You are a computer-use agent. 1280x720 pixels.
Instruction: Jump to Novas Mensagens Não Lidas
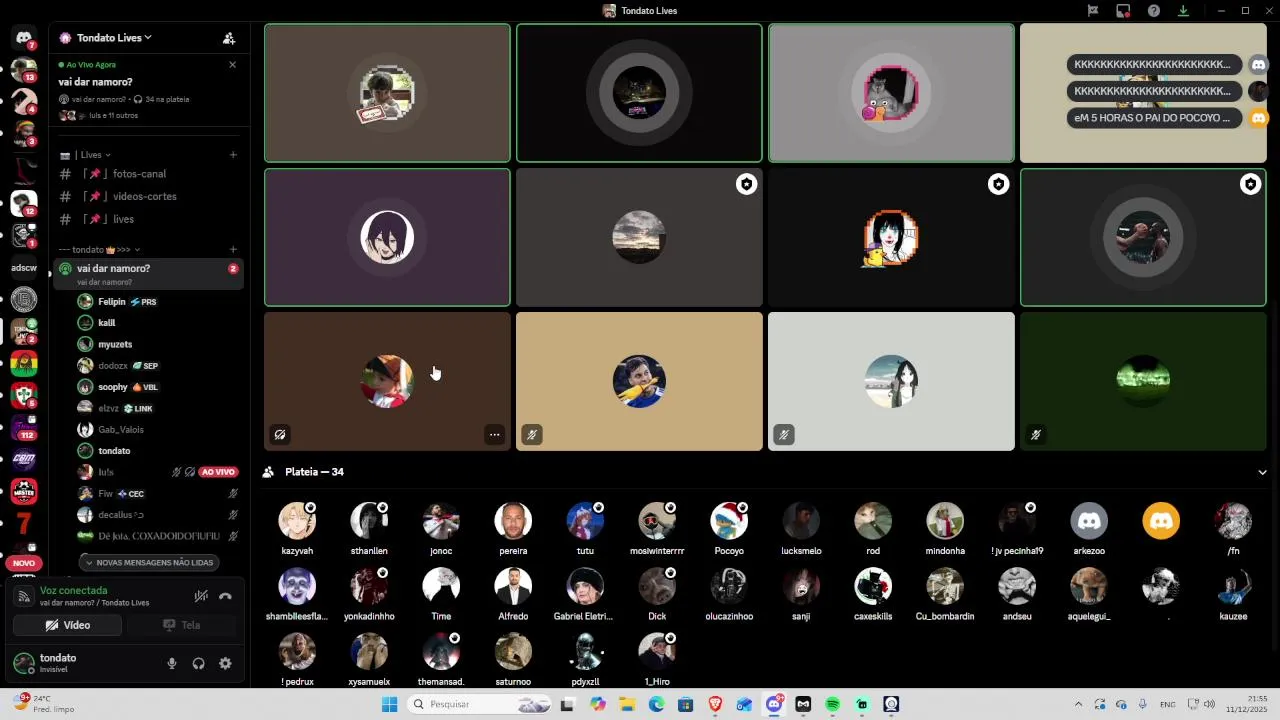tap(148, 563)
